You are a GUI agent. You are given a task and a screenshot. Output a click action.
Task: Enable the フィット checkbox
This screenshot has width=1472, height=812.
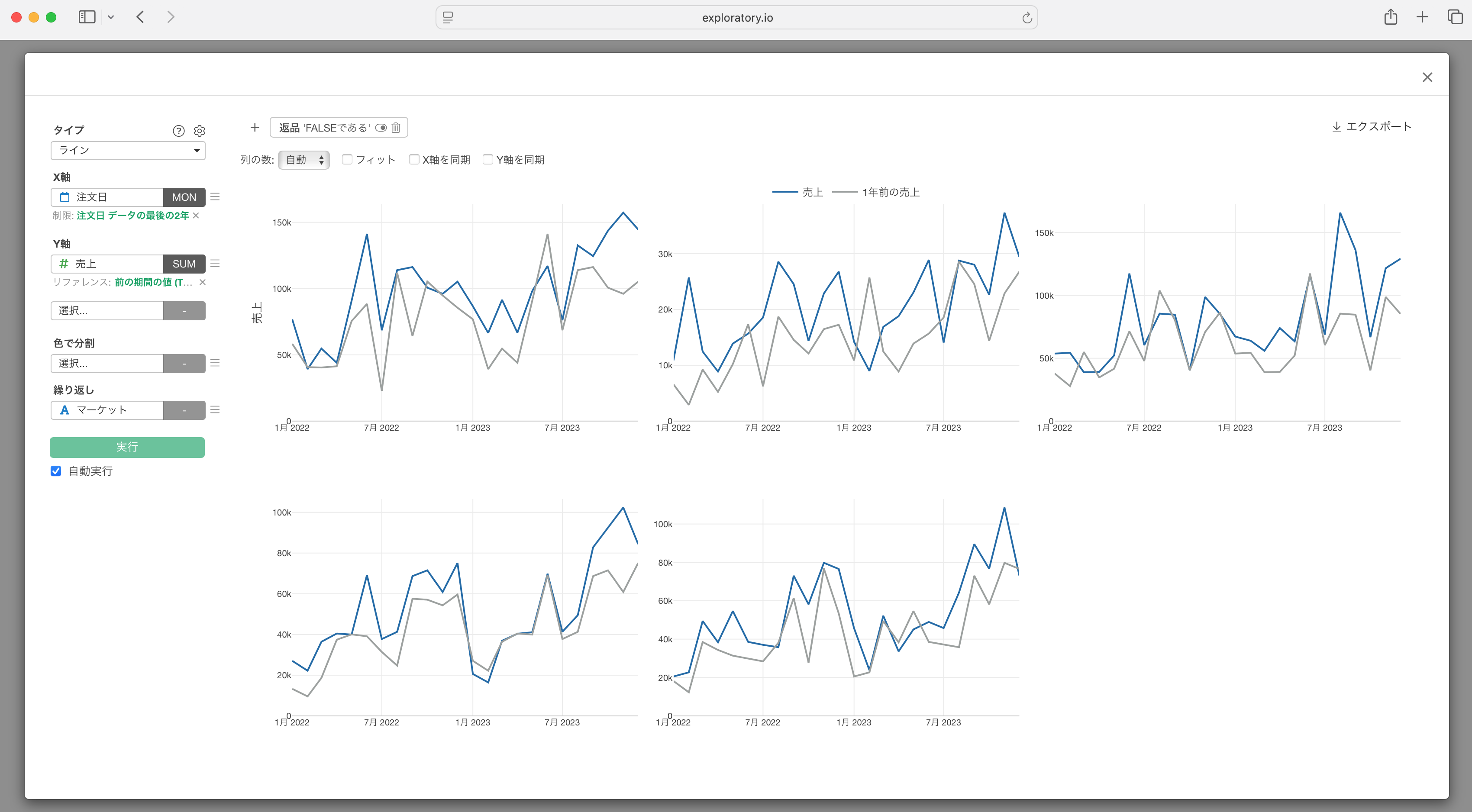[x=347, y=159]
